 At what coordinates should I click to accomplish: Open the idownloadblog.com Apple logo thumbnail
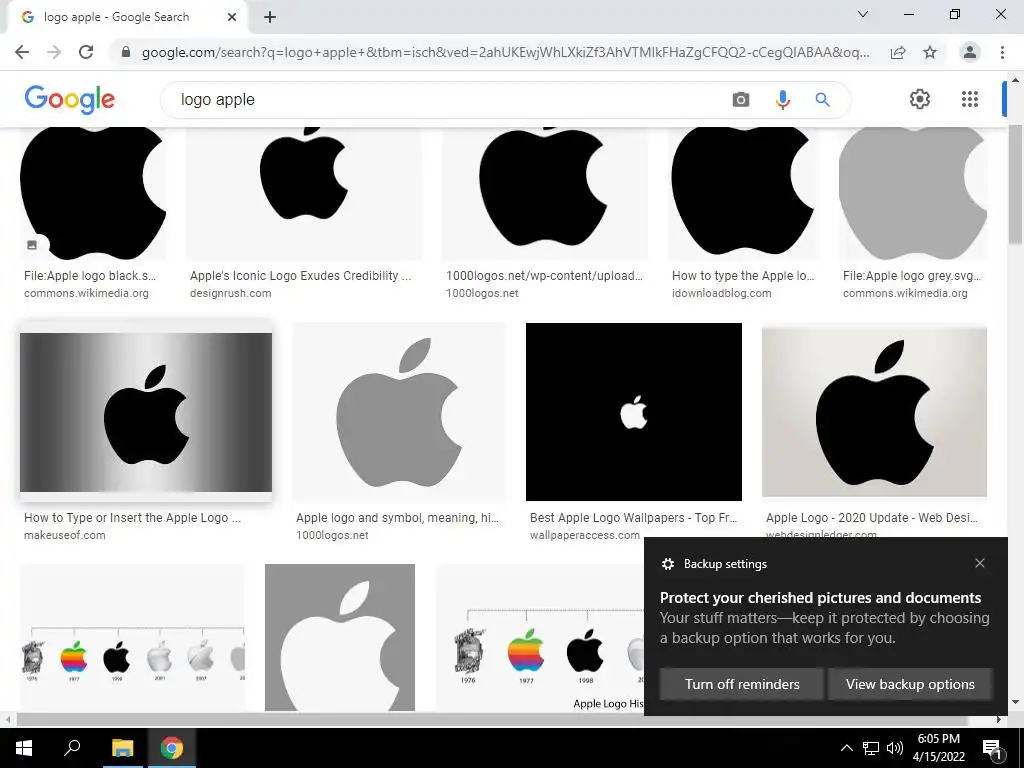tap(743, 193)
